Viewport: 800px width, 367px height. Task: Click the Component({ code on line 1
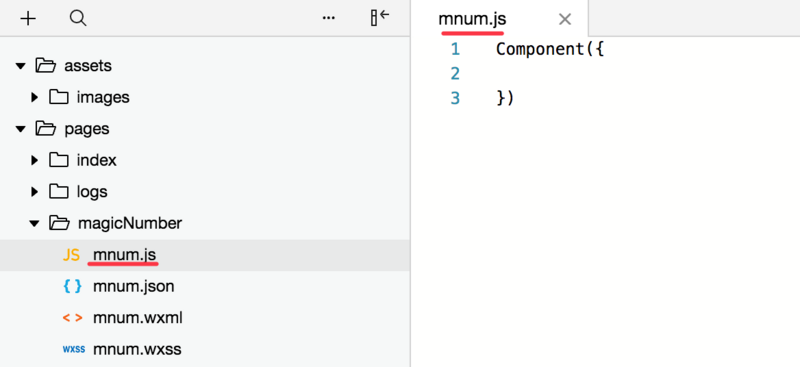click(x=550, y=50)
